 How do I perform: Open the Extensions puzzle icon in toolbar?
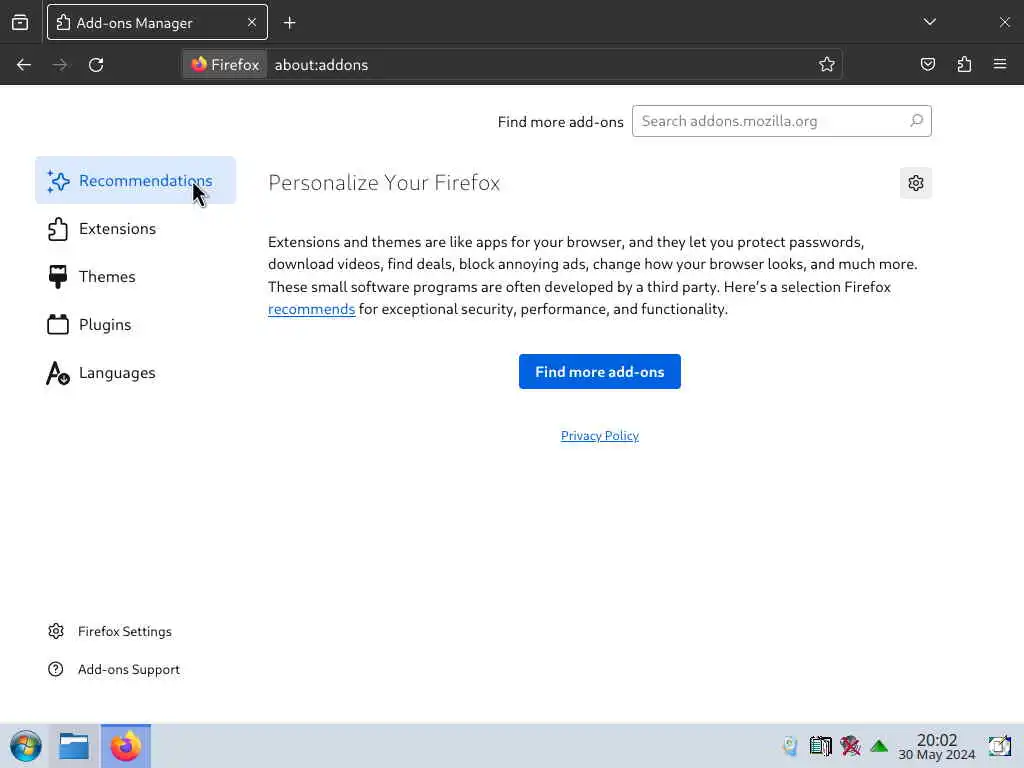tap(964, 64)
